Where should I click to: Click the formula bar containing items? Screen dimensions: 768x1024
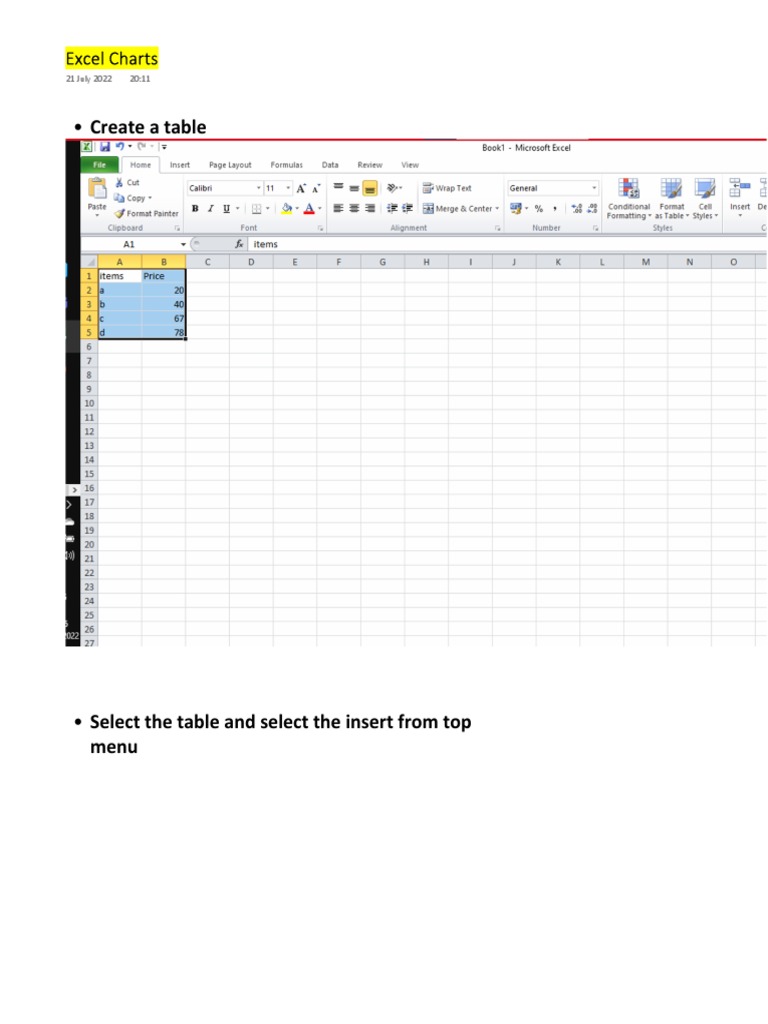507,244
